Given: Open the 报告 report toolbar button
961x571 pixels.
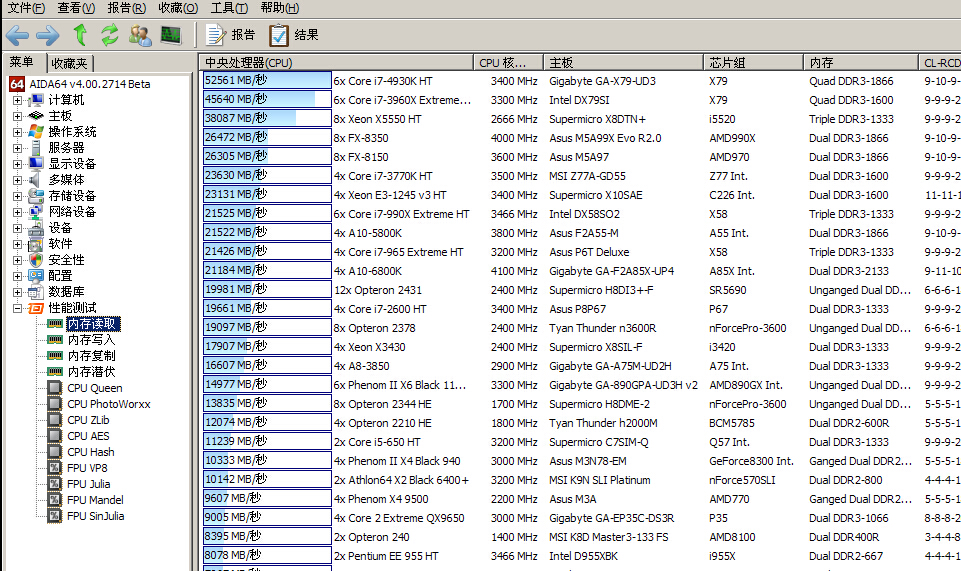Looking at the screenshot, I should (x=230, y=35).
